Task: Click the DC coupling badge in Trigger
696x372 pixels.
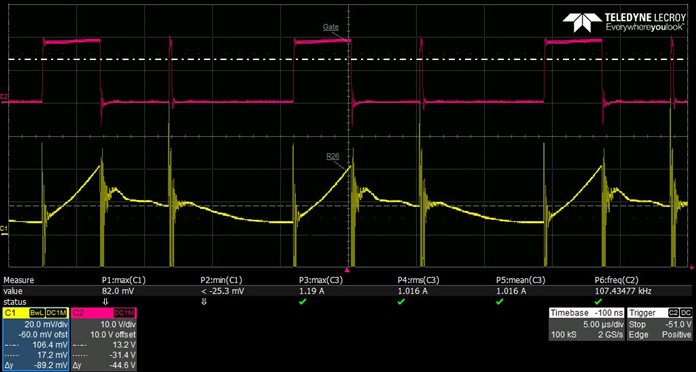Action: pos(686,313)
